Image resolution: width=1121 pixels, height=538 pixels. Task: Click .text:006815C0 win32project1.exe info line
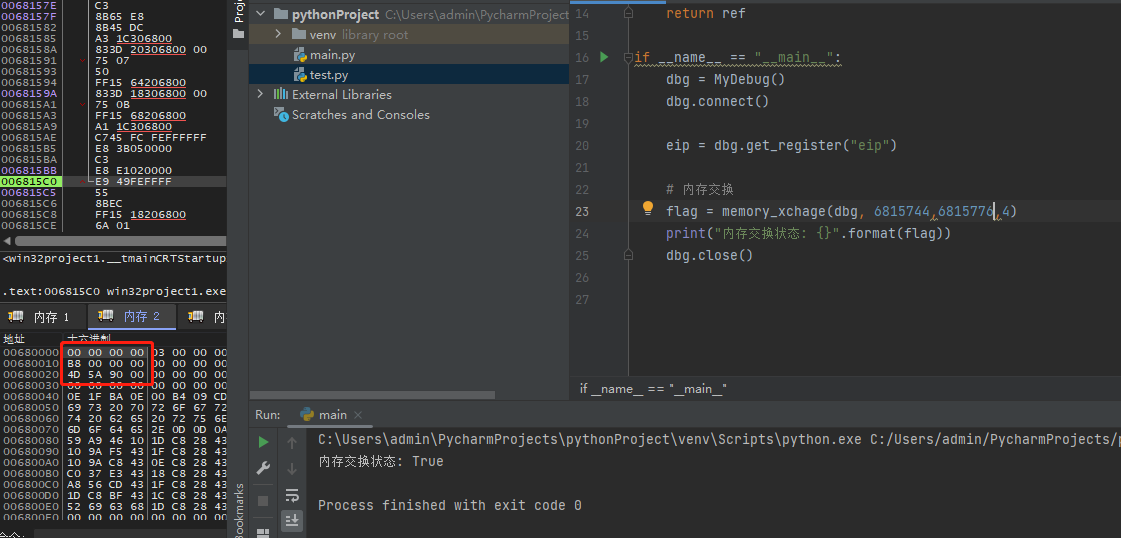point(114,292)
